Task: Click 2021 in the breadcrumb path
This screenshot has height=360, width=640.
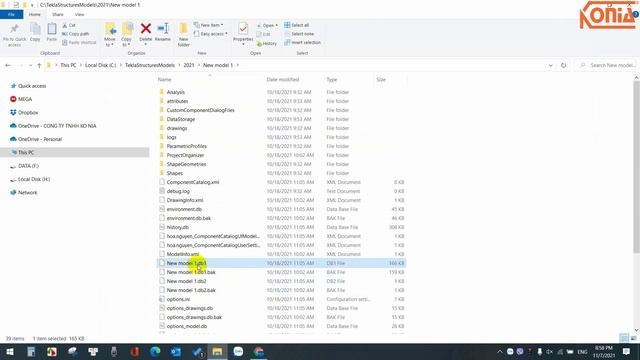Action: coord(189,65)
